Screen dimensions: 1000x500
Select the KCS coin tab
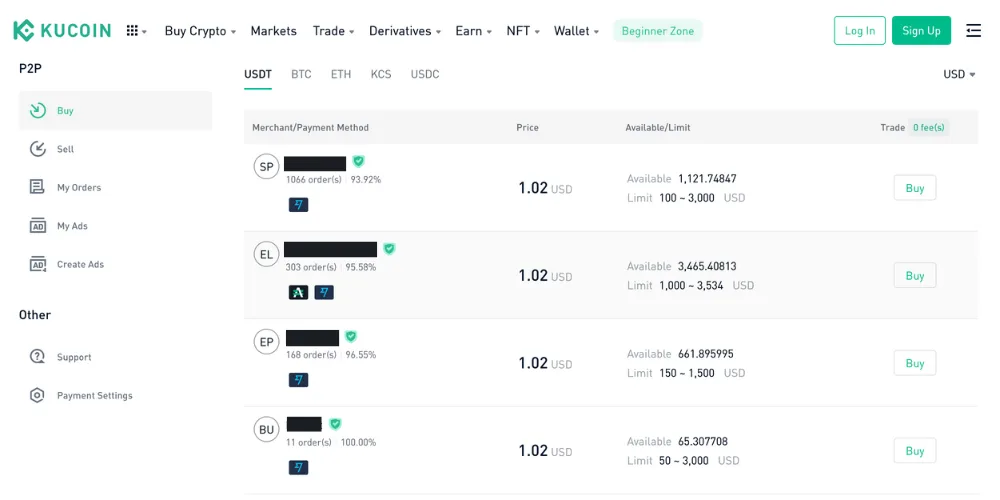[x=381, y=74]
